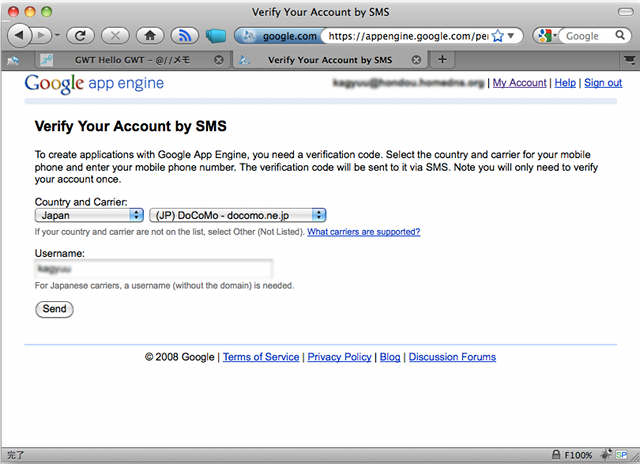Click into the Username text field
The image size is (640, 464).
153,269
